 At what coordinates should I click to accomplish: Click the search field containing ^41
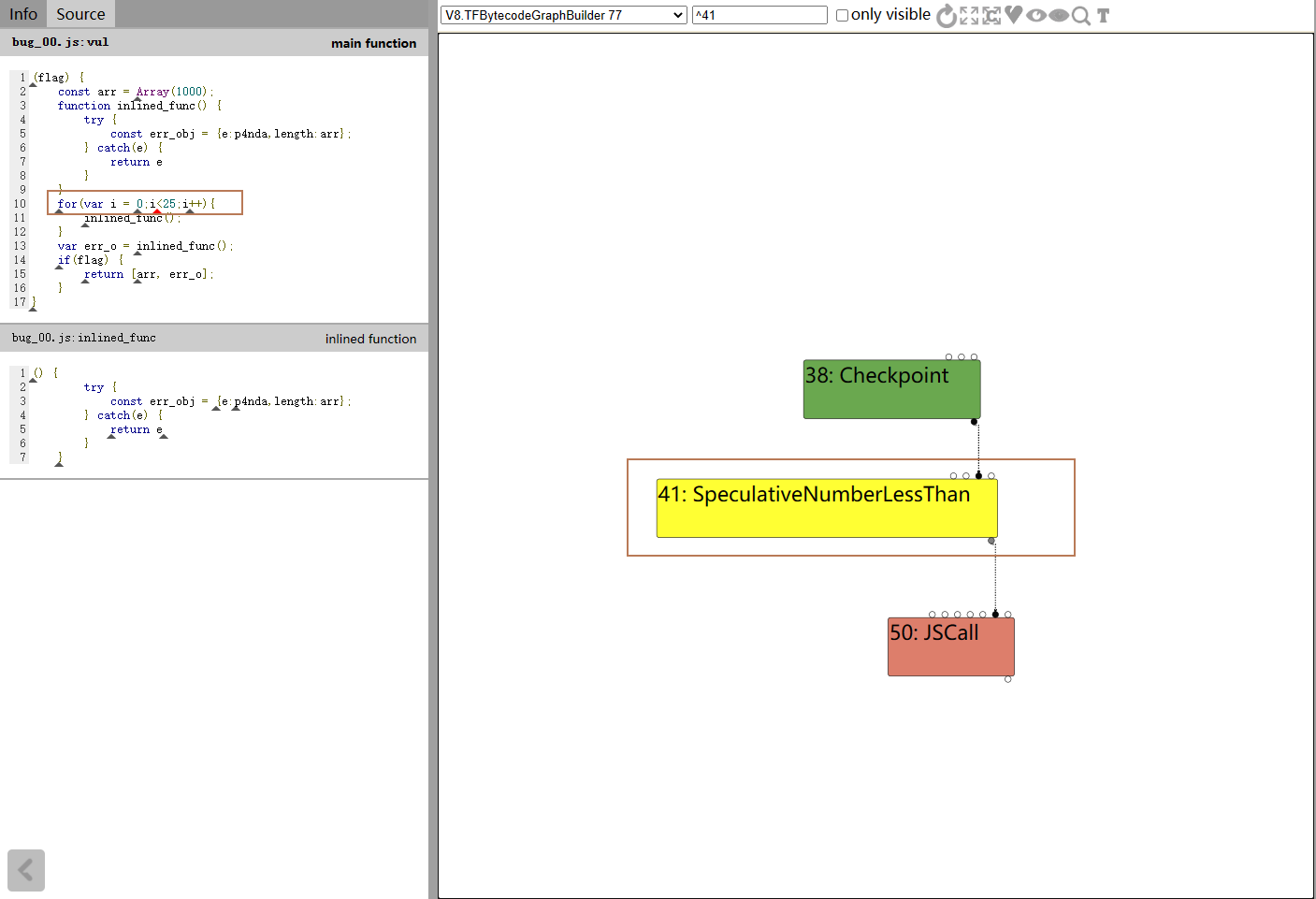[759, 15]
